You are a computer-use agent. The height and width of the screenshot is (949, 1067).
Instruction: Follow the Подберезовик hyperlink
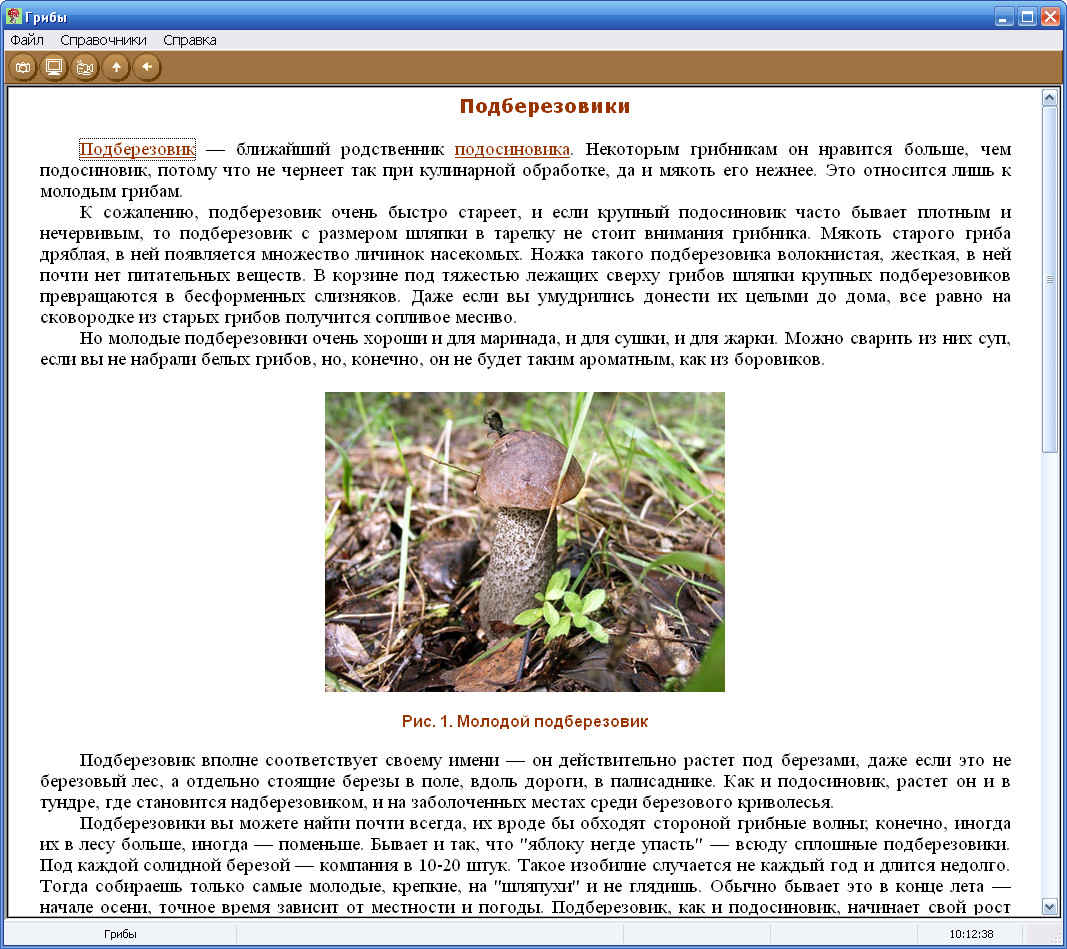point(137,150)
